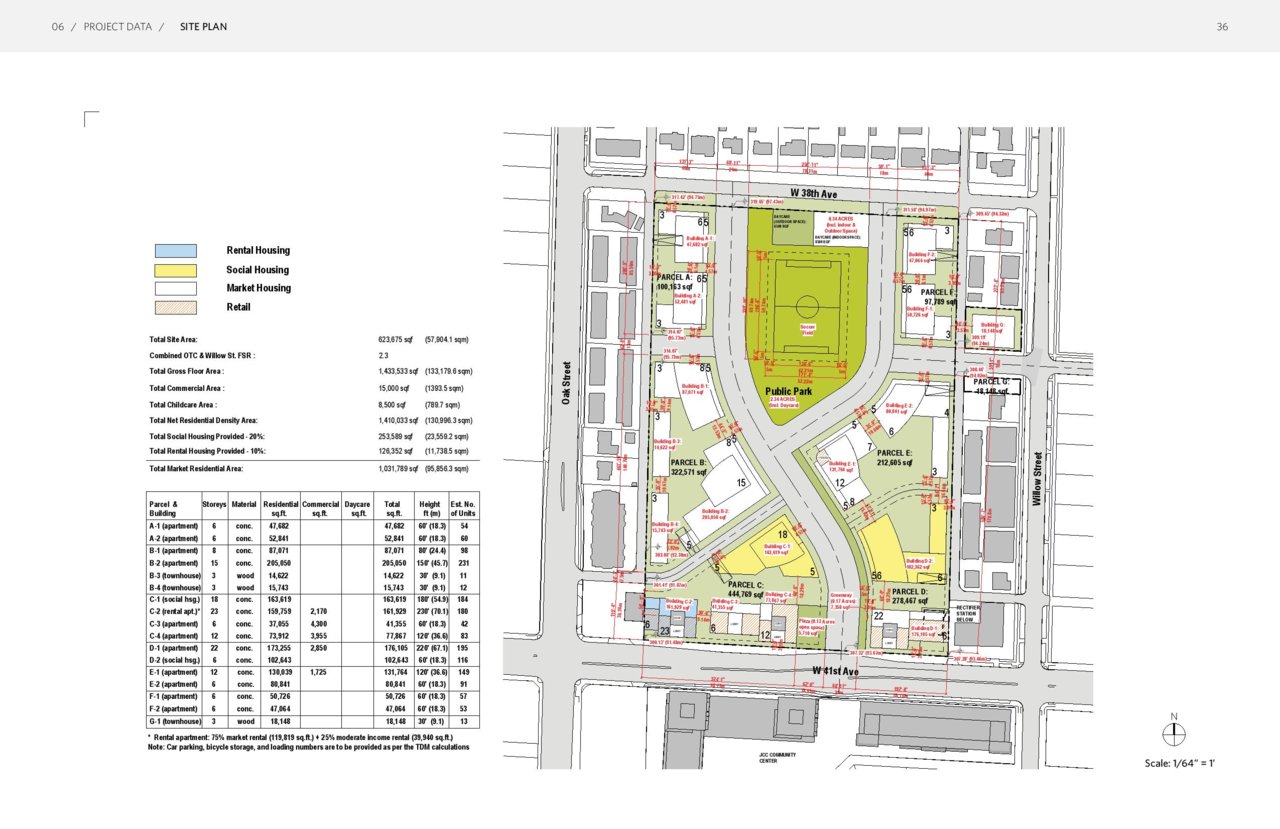Click the 'Market Housing' legend label
1280x829 pixels.
(x=259, y=288)
